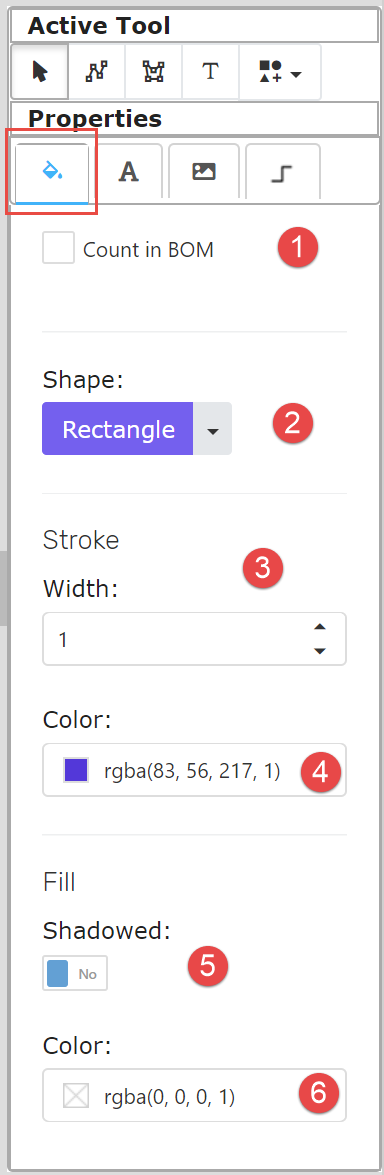Enable the Count in BOM checkbox
The width and height of the screenshot is (384, 1175).
pyautogui.click(x=58, y=249)
